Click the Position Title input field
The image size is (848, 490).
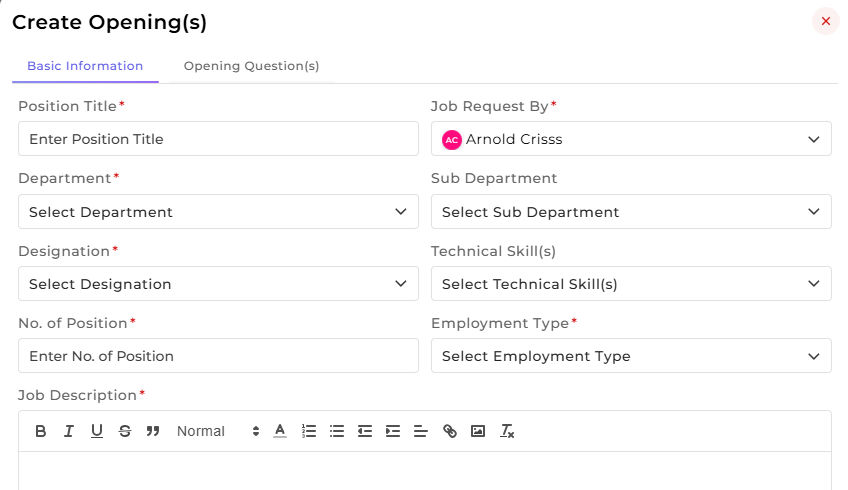(218, 139)
